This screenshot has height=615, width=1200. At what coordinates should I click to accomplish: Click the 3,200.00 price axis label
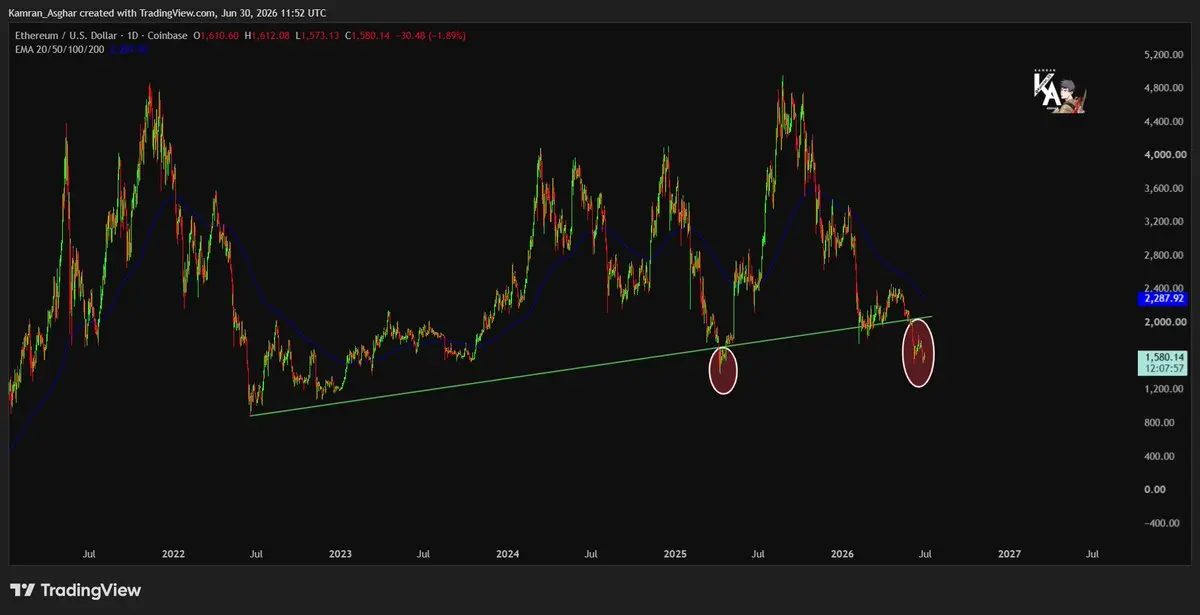point(1165,222)
